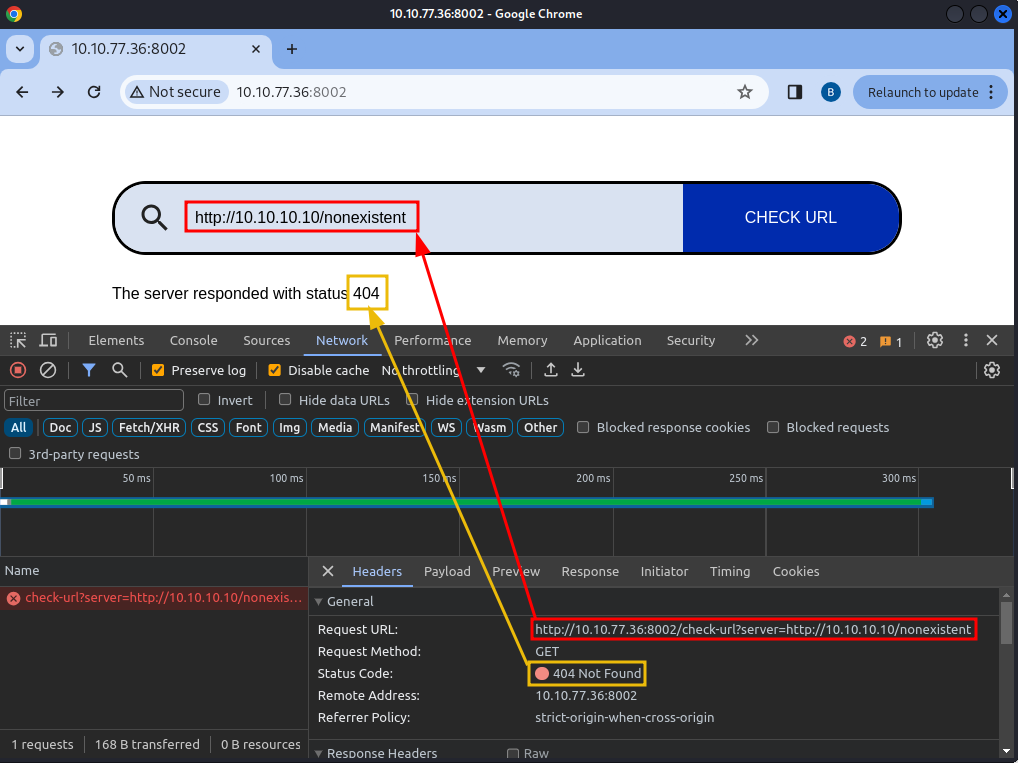Select the All request type filter
1018x763 pixels.
tap(19, 427)
